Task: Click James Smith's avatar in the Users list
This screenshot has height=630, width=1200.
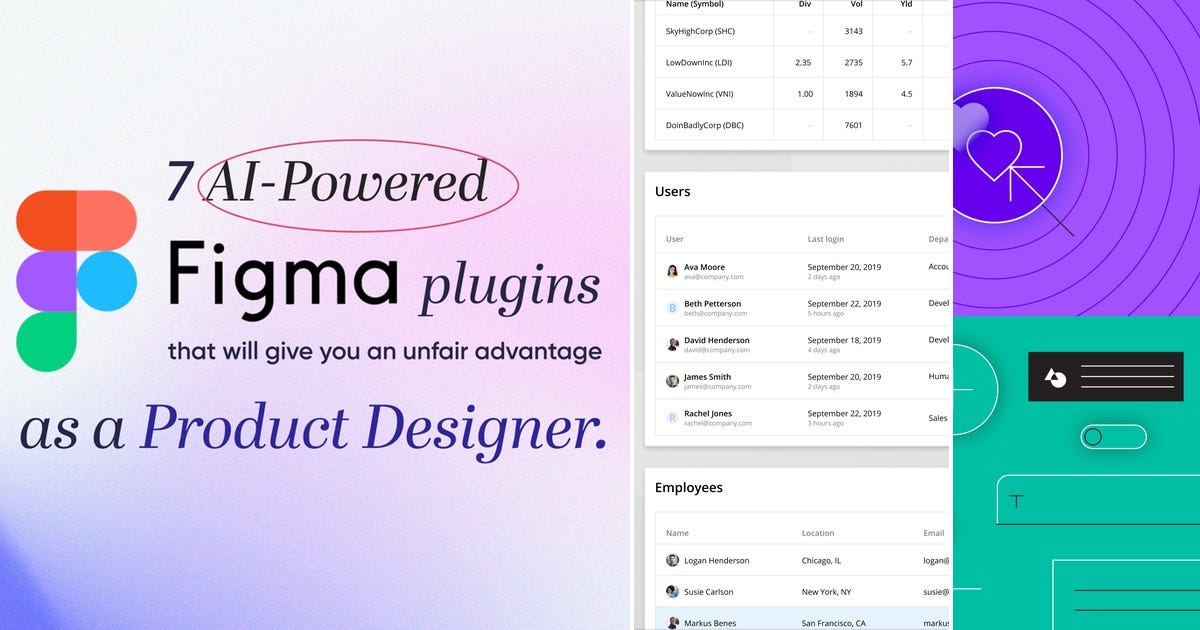Action: [672, 380]
